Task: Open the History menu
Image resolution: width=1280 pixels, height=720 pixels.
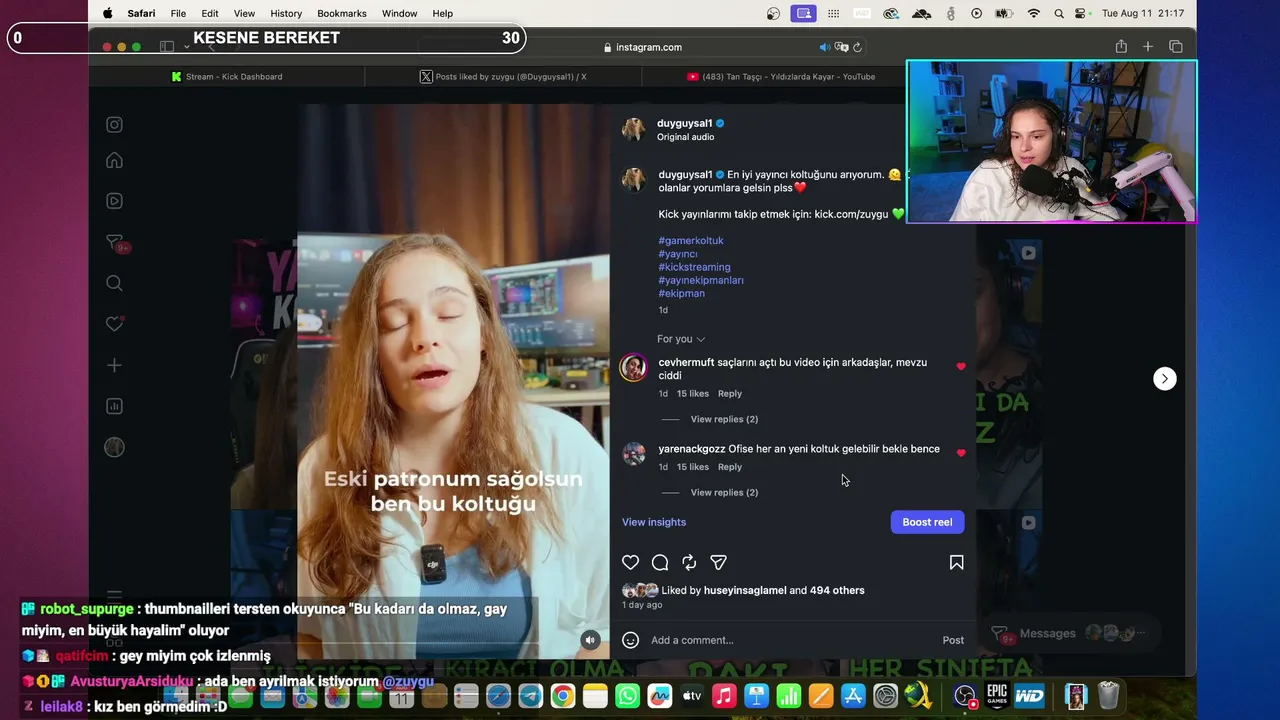Action: click(x=286, y=13)
